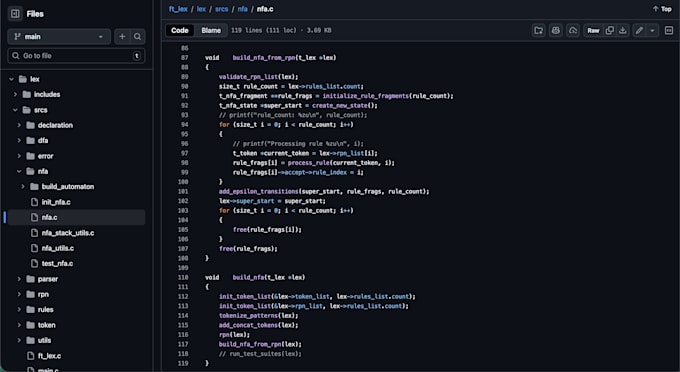Screen dimensions: 680x372
Task: Expand the rules folder chevron
Action: [x=20, y=310]
